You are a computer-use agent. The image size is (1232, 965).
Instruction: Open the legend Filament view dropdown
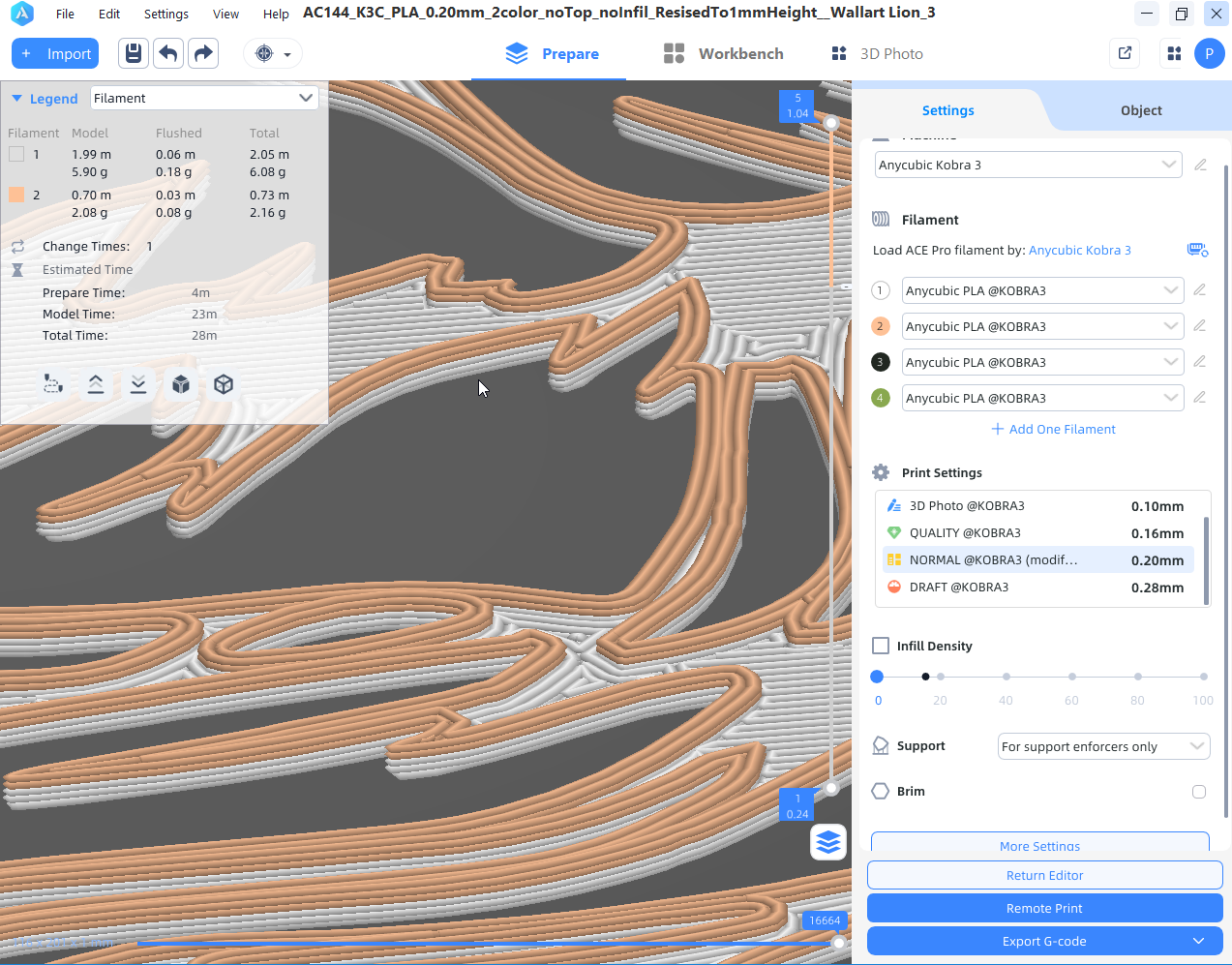pyautogui.click(x=204, y=98)
